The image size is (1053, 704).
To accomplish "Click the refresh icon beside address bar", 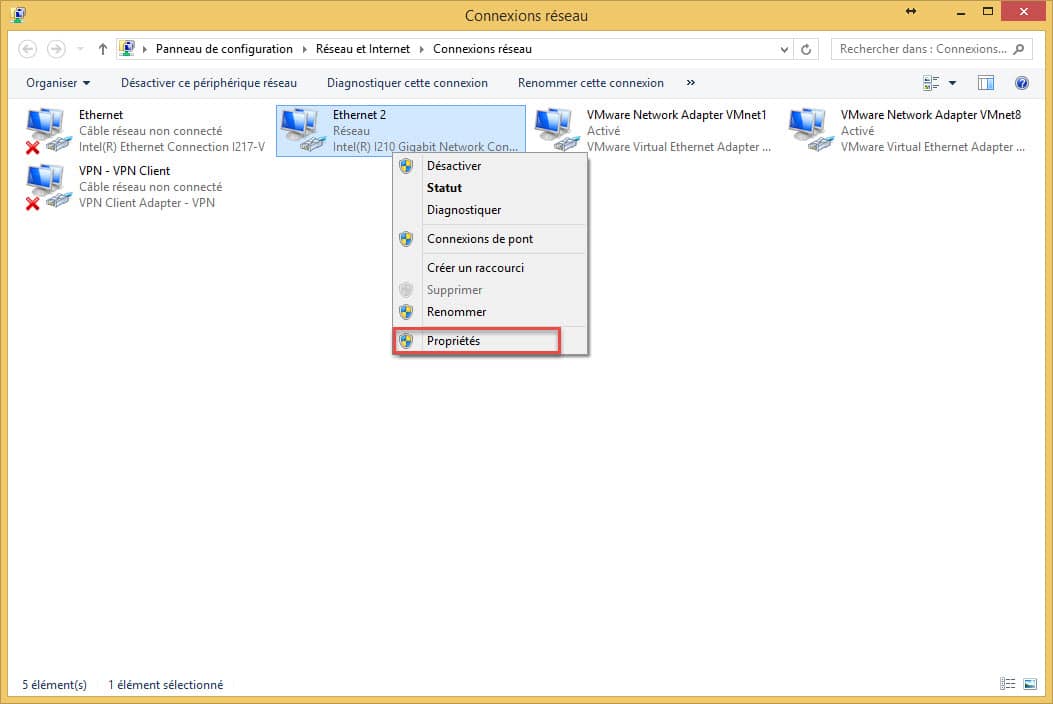I will (807, 49).
